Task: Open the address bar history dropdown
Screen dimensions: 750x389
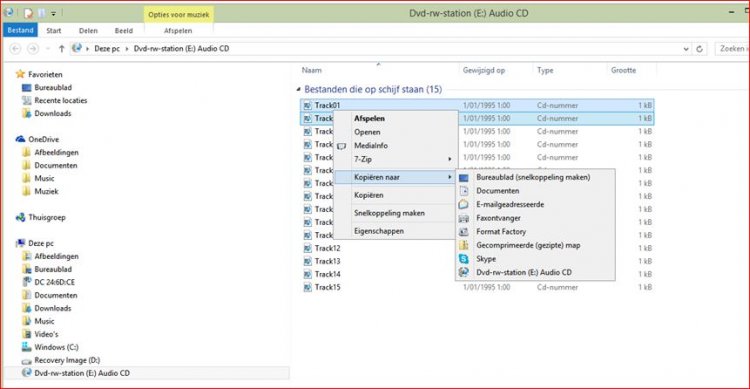Action: 686,49
